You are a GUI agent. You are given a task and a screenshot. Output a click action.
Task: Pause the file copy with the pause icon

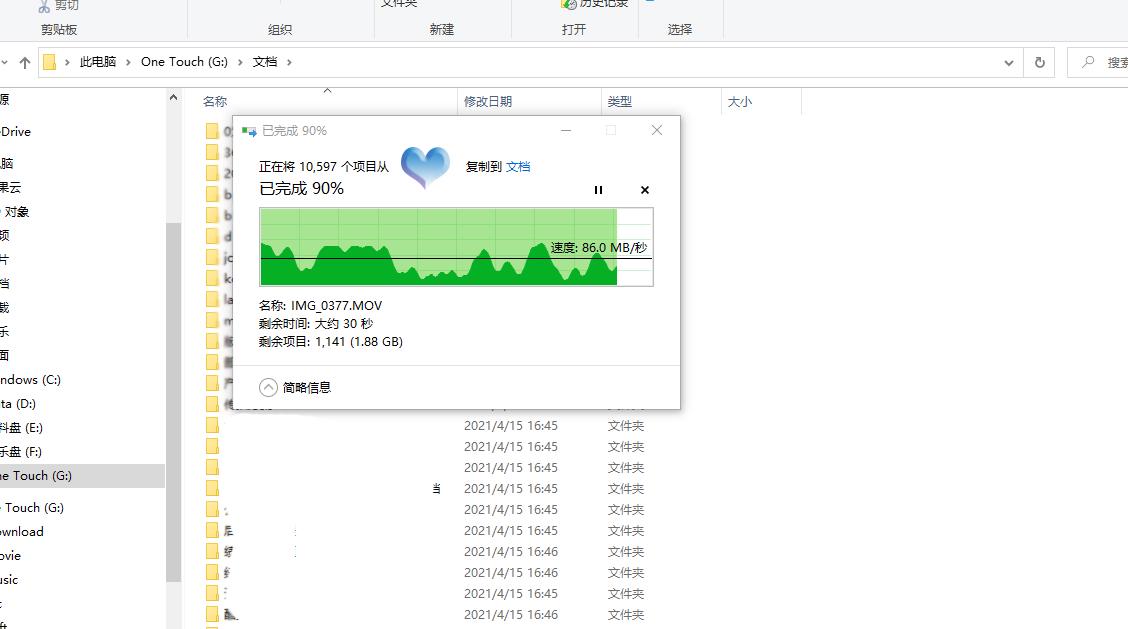coord(598,189)
